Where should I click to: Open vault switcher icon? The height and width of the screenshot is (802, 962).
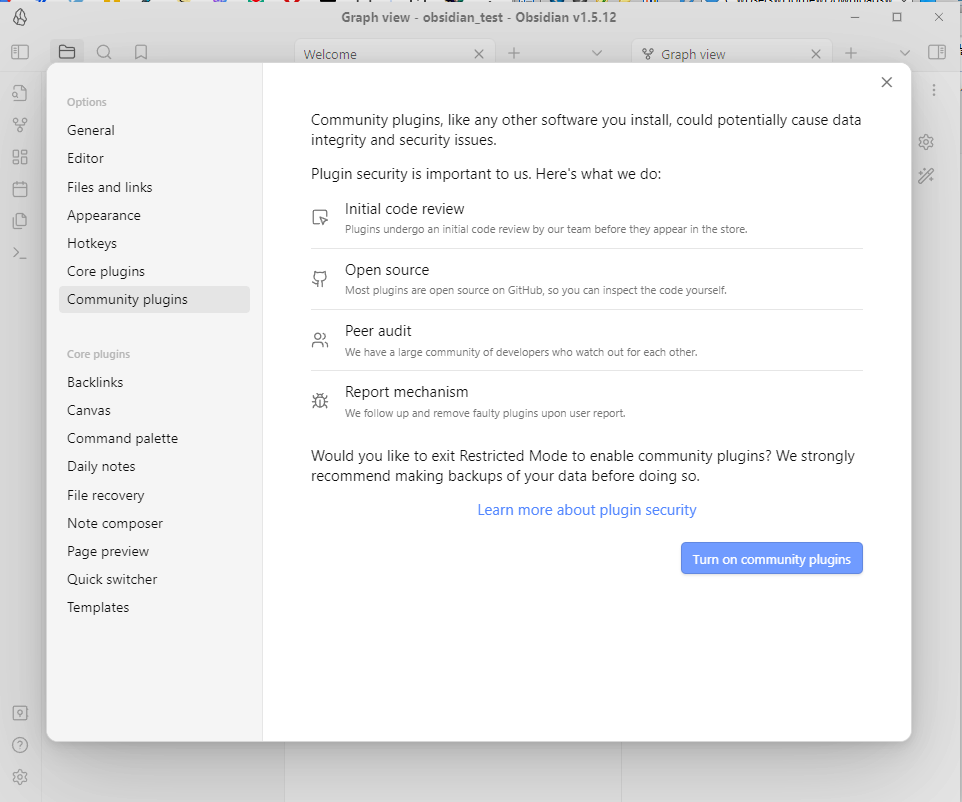(20, 713)
